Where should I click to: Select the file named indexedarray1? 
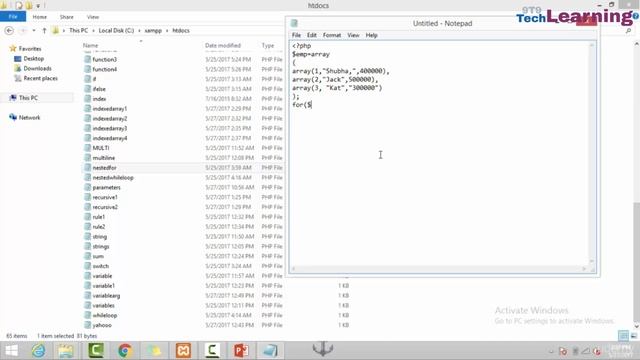click(x=109, y=109)
